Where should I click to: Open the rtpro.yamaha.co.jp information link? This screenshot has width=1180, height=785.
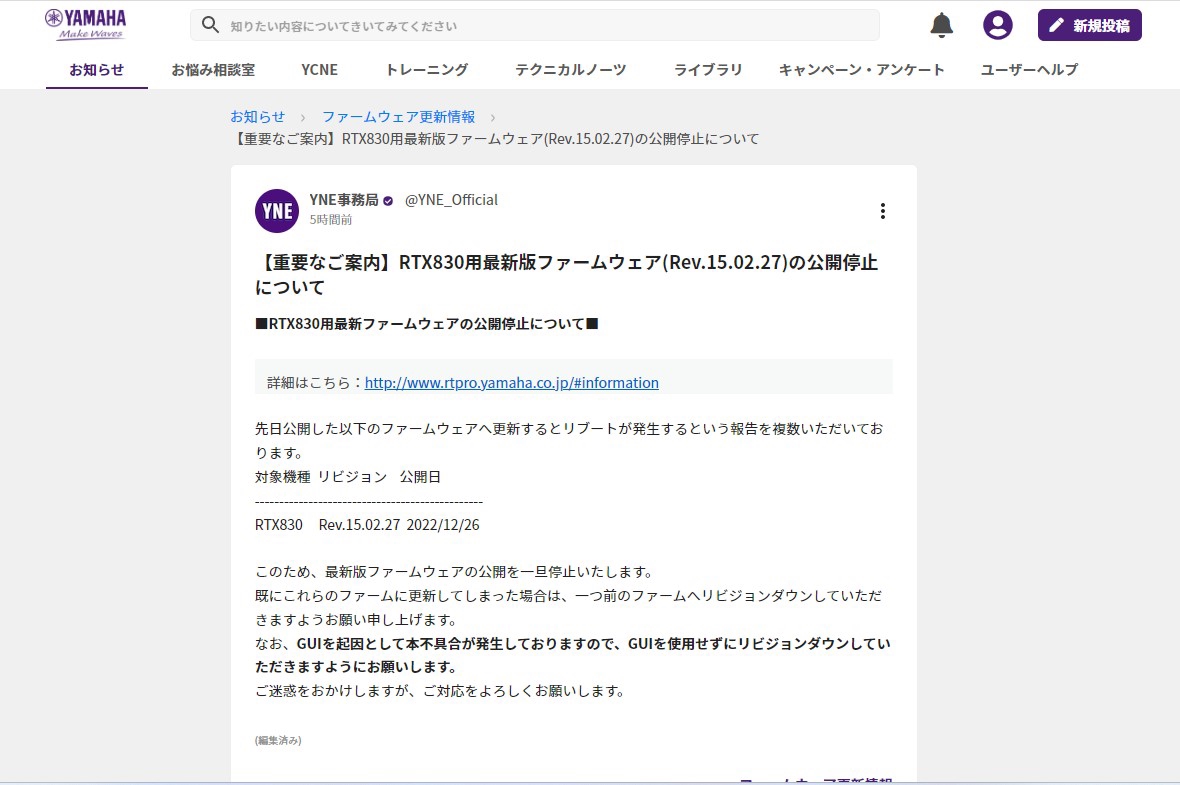(x=512, y=382)
